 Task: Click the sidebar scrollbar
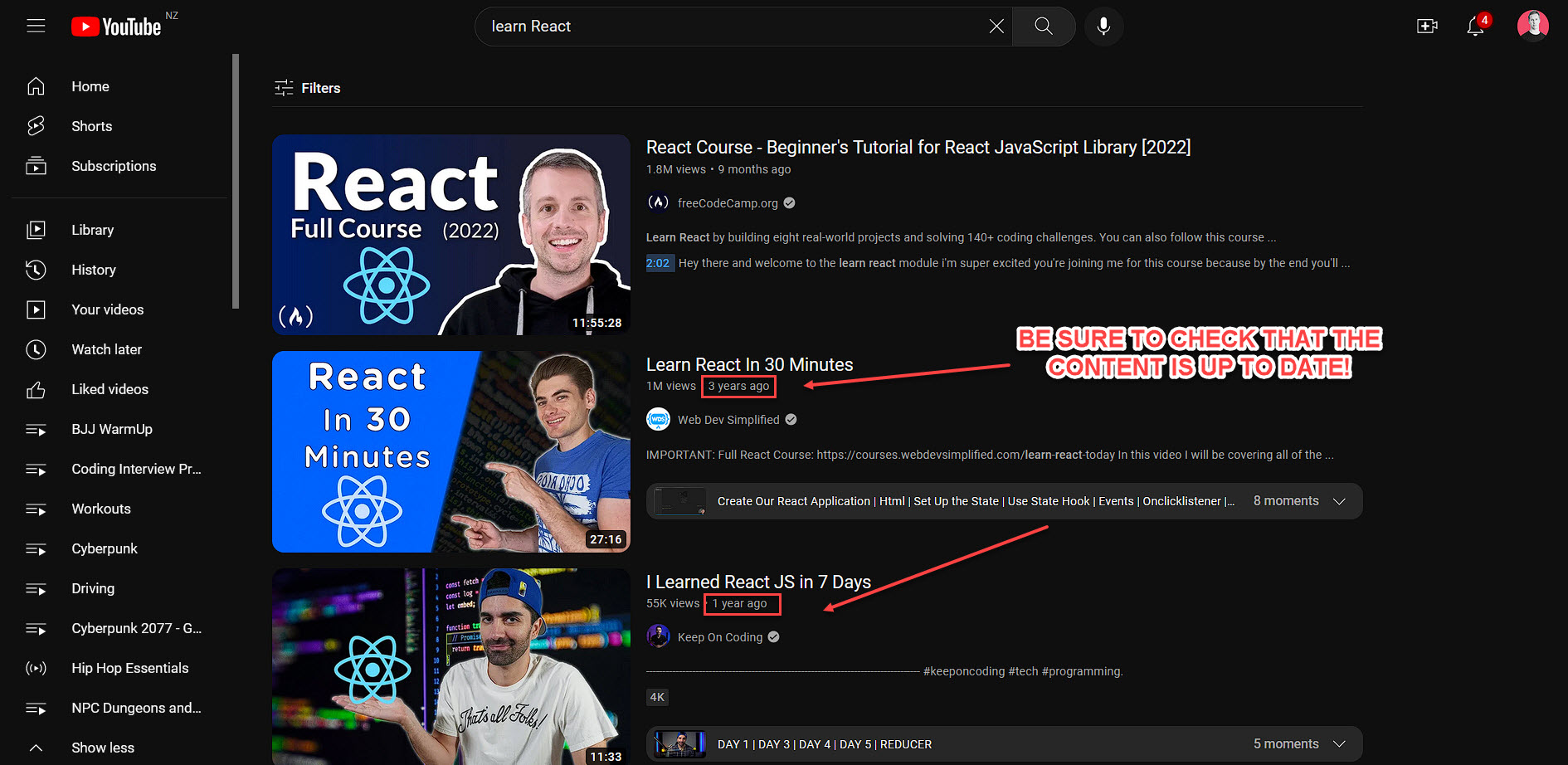point(236,181)
